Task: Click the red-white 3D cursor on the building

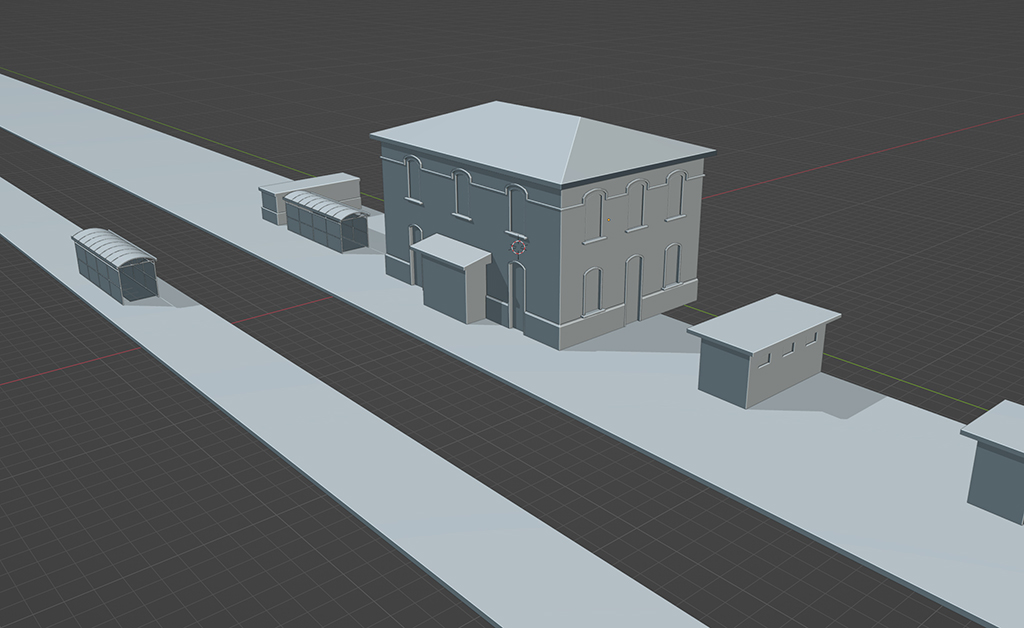Action: point(518,247)
